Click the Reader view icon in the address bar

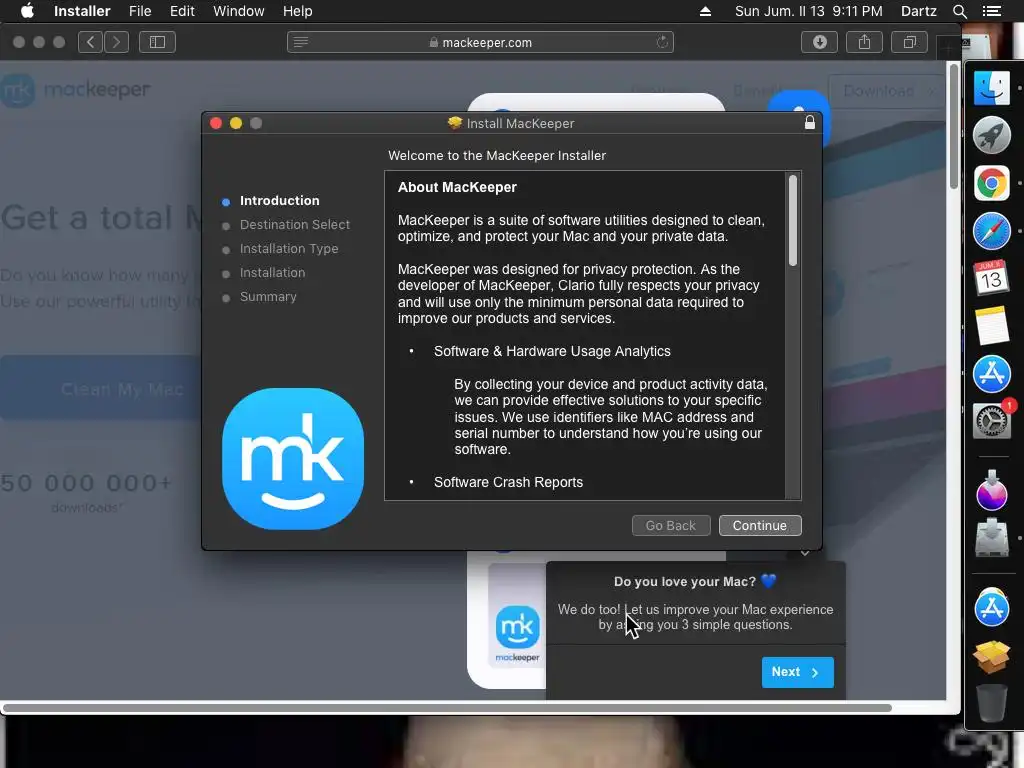click(x=300, y=42)
